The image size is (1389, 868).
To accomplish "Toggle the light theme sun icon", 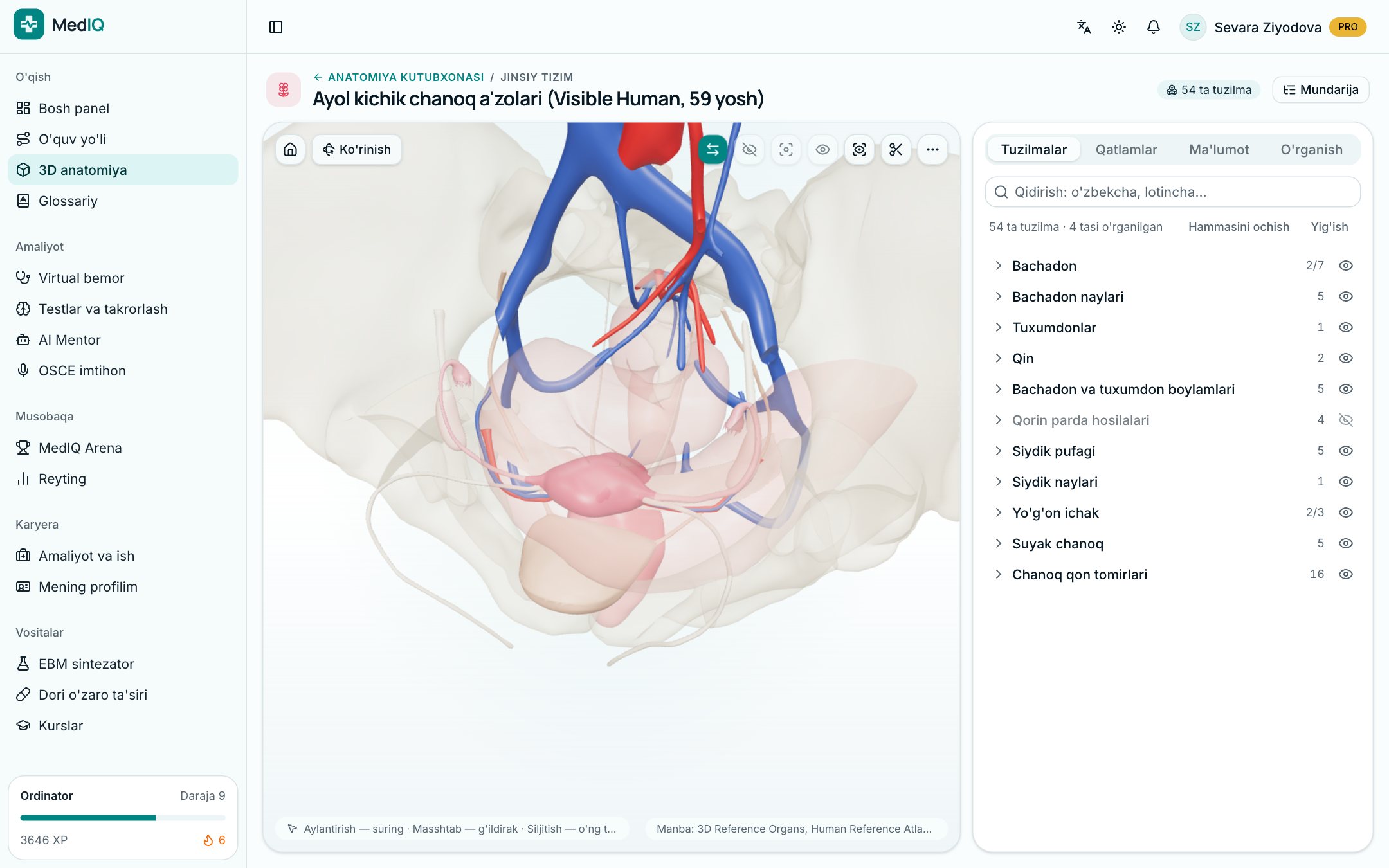I will pos(1119,27).
